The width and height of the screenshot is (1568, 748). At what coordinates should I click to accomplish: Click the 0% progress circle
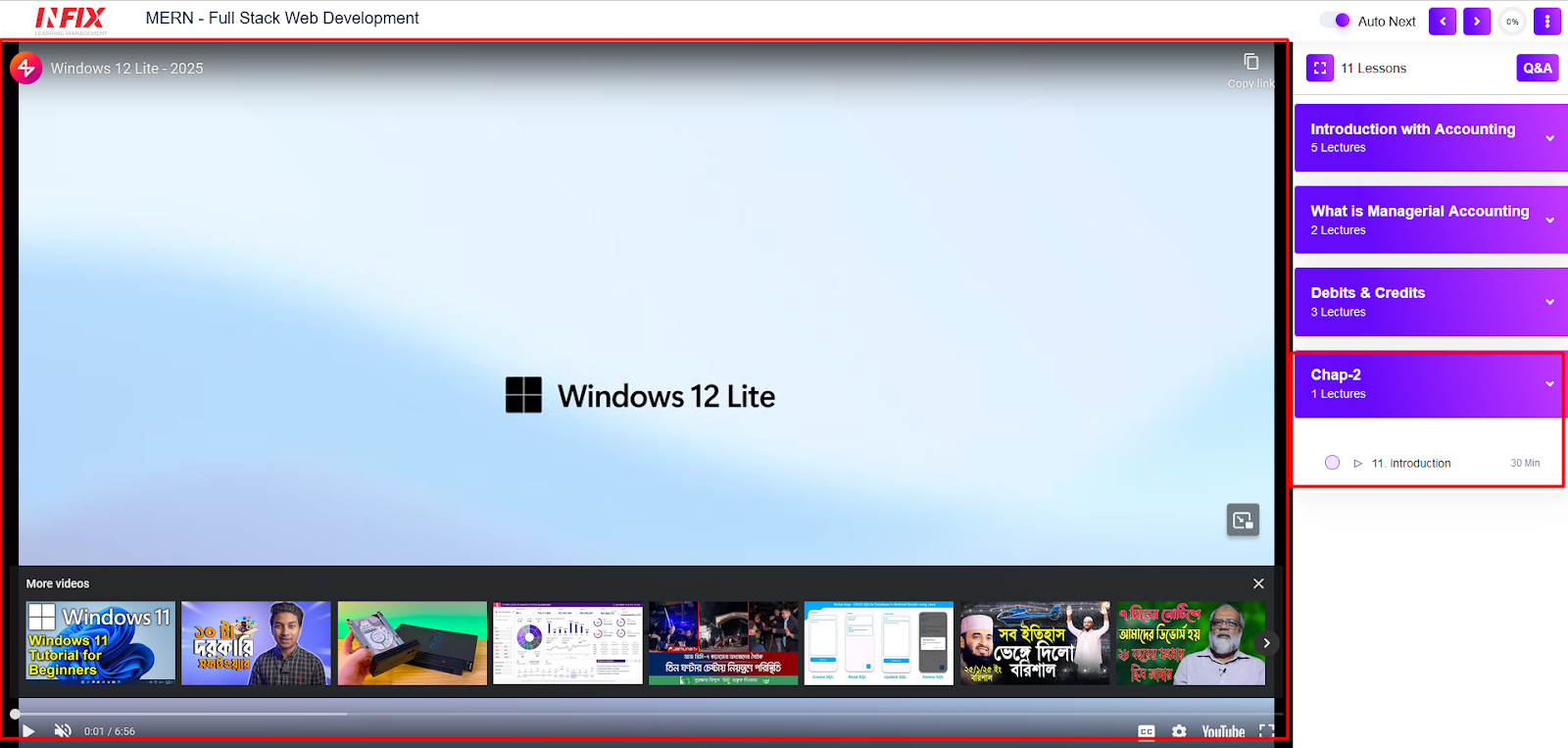[x=1512, y=22]
